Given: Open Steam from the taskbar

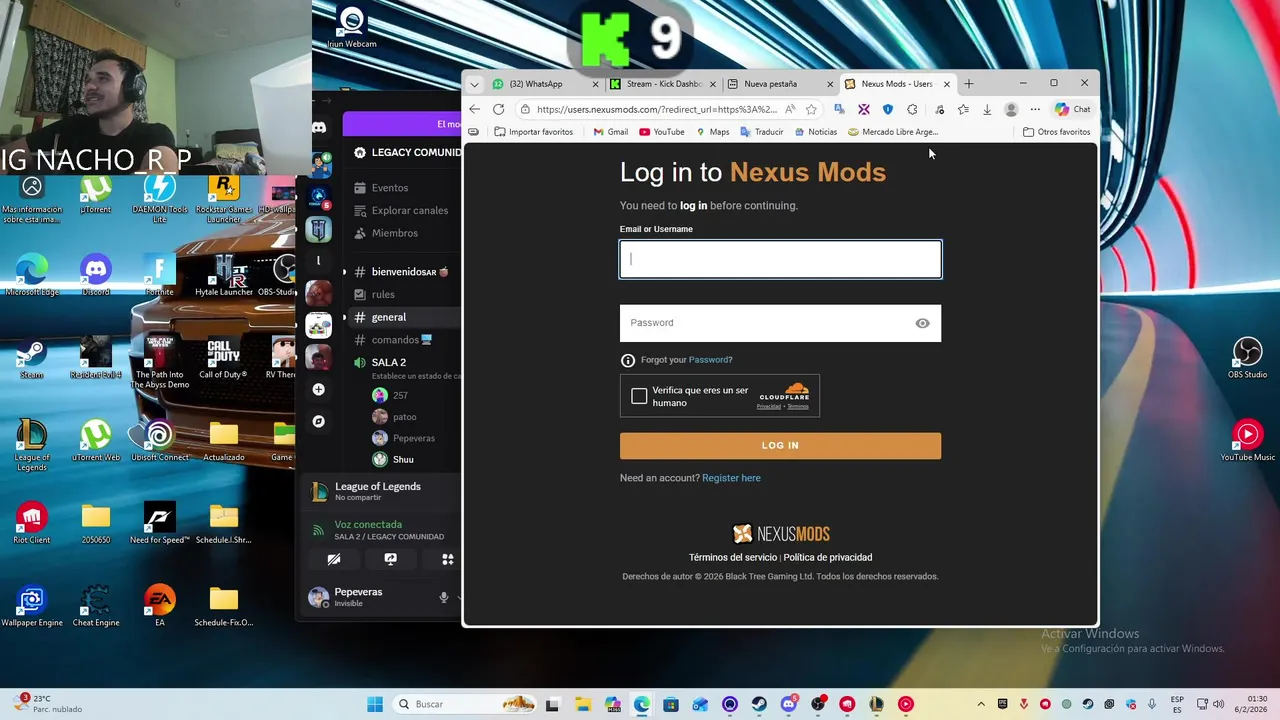Looking at the screenshot, I should click(x=759, y=704).
